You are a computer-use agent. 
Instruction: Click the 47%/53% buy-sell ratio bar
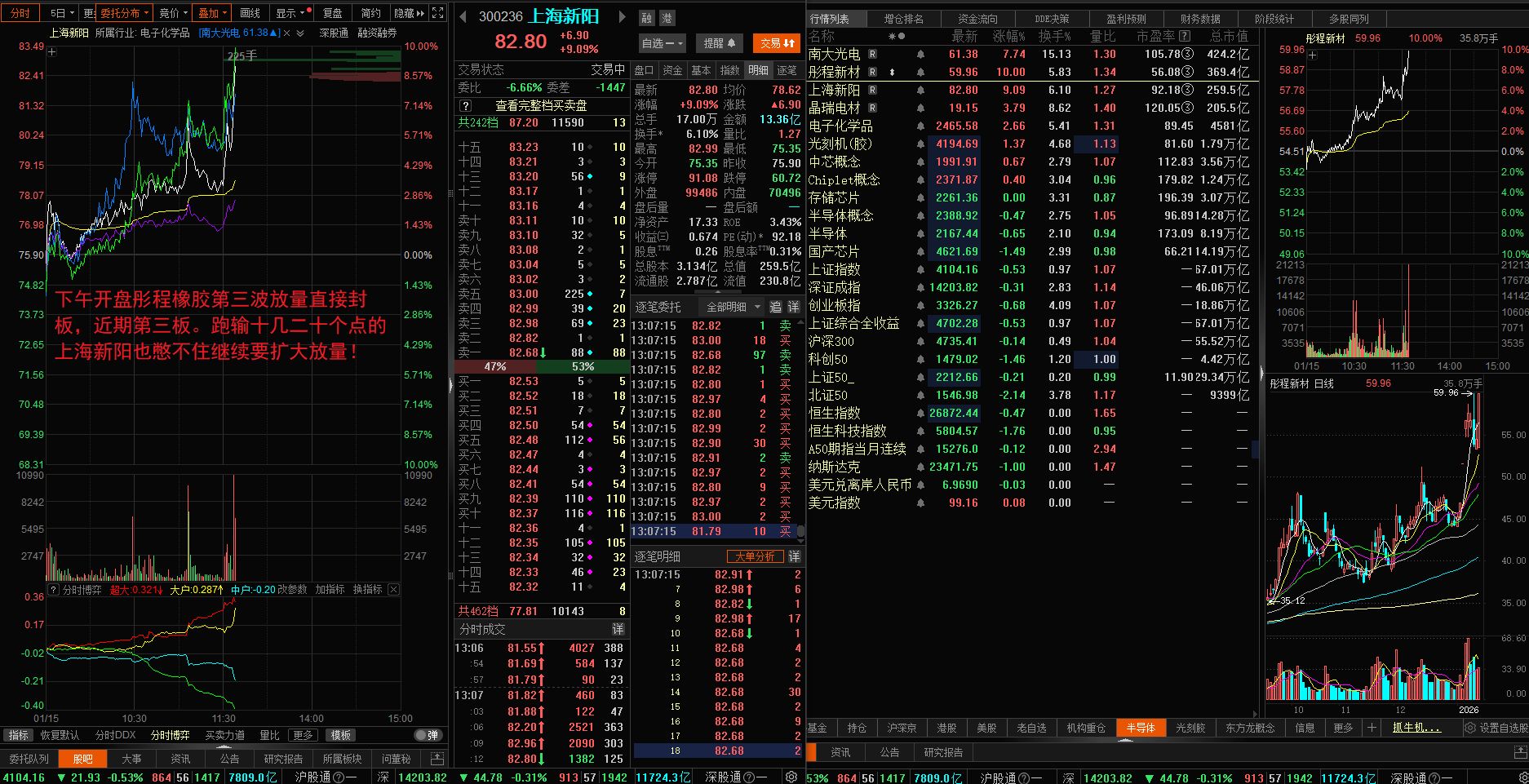point(541,367)
